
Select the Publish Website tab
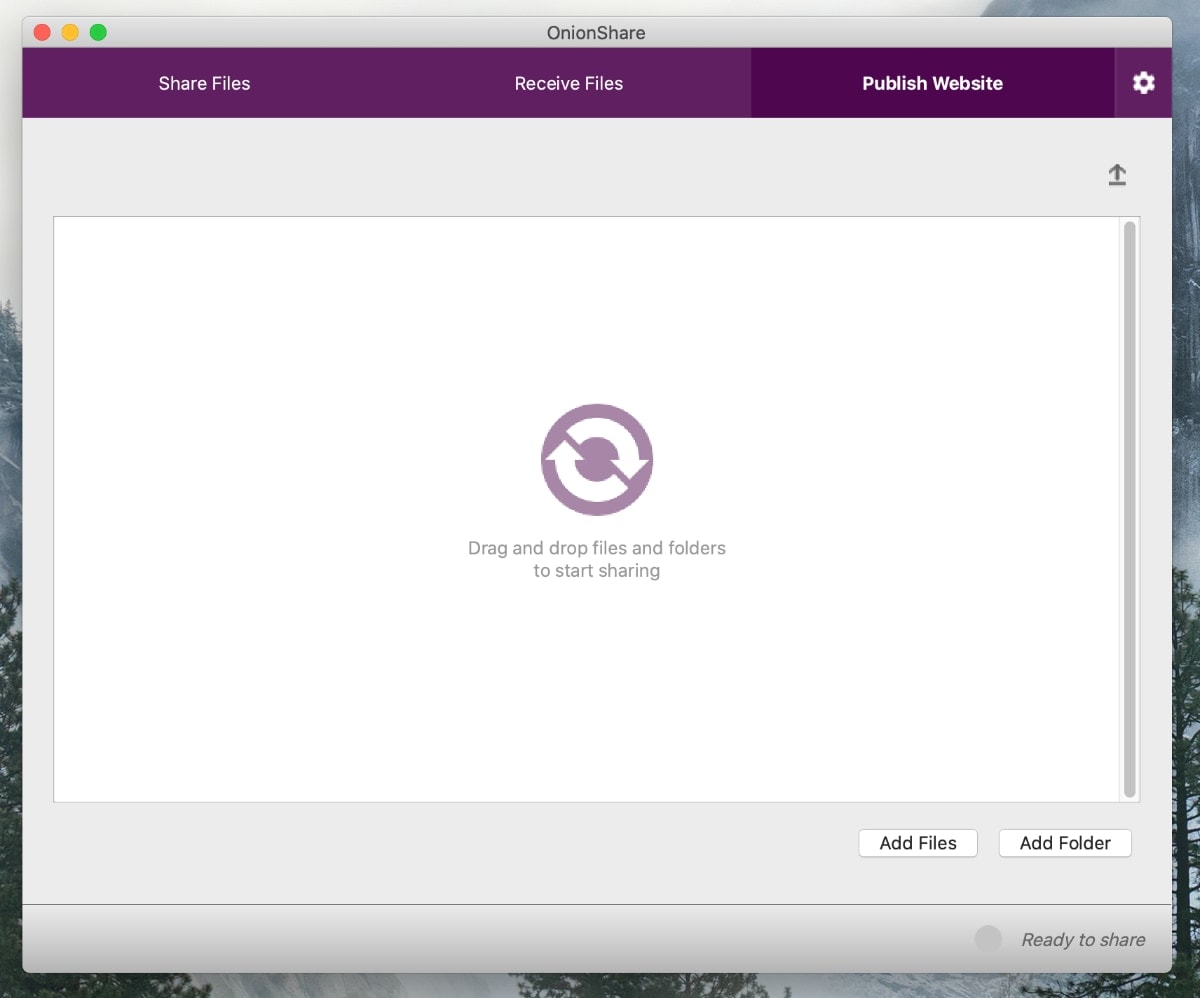932,83
